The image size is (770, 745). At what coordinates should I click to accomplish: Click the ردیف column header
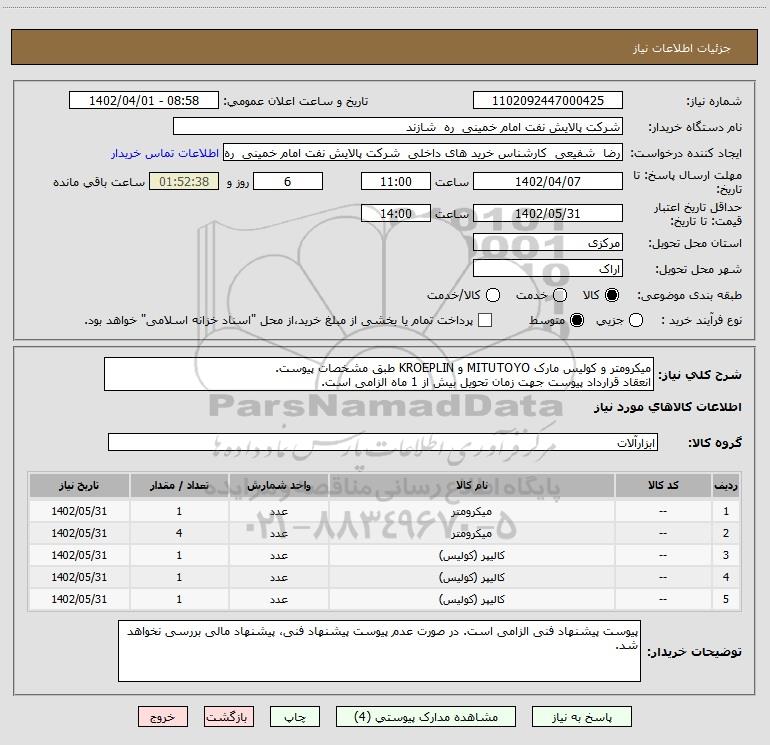coord(726,485)
